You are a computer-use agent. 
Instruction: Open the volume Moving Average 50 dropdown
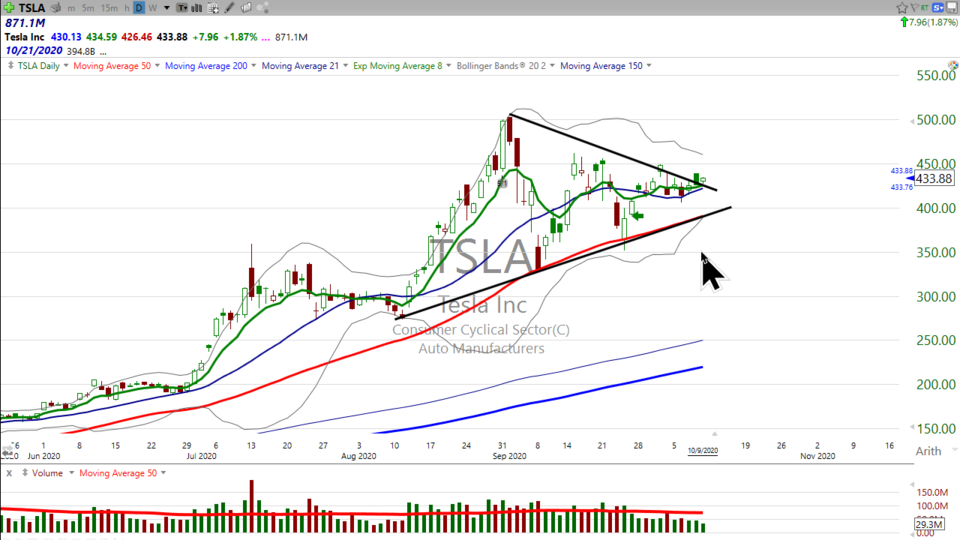click(x=163, y=473)
